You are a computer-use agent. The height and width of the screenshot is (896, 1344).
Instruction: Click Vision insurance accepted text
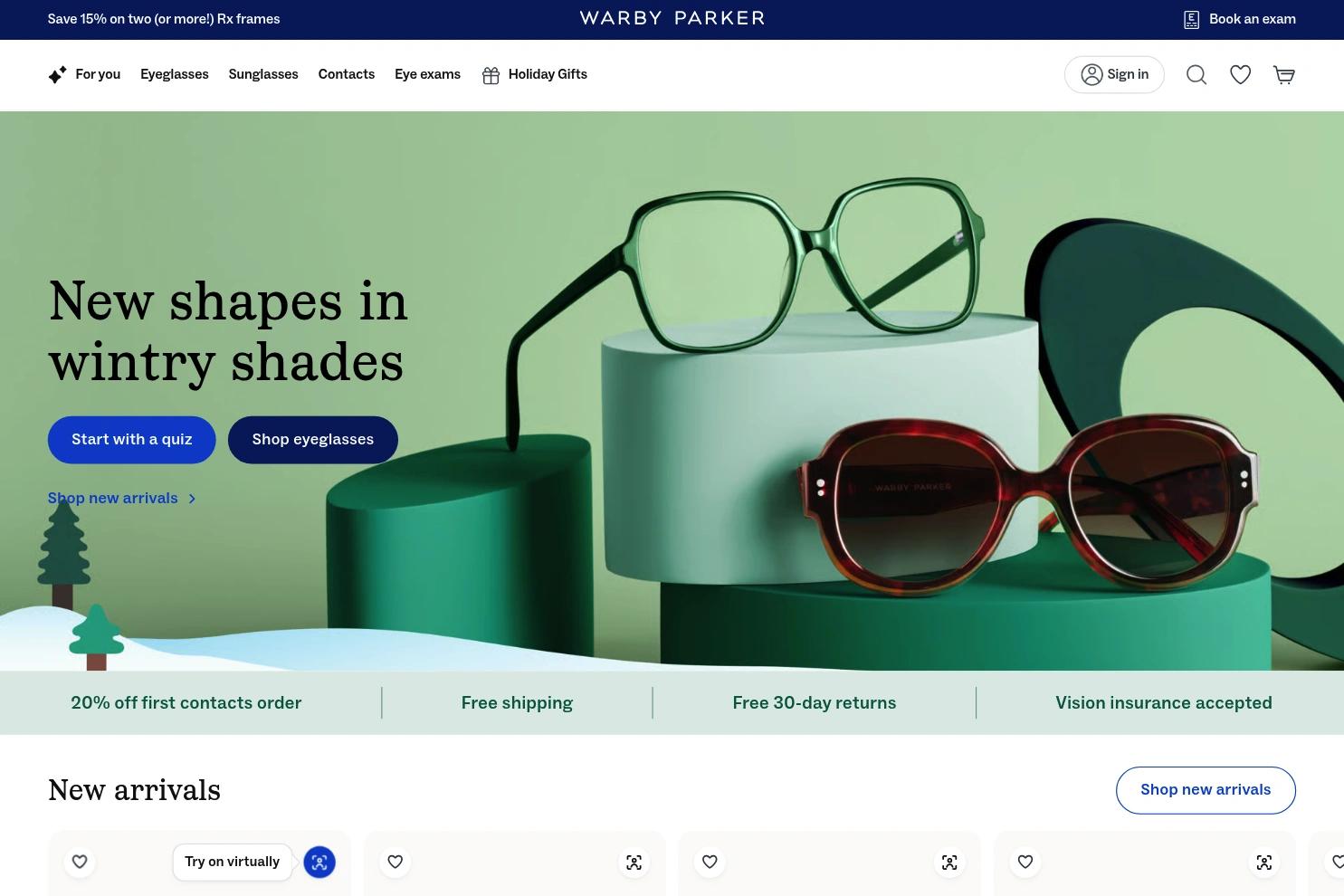(1164, 703)
